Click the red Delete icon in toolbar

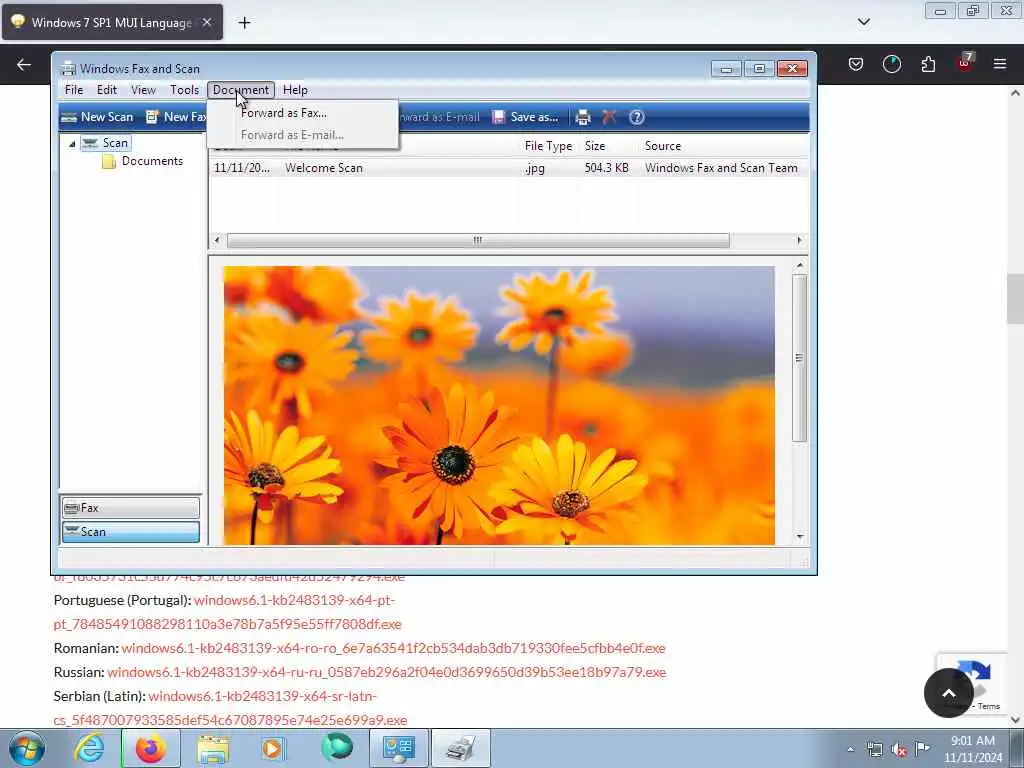[x=609, y=118]
